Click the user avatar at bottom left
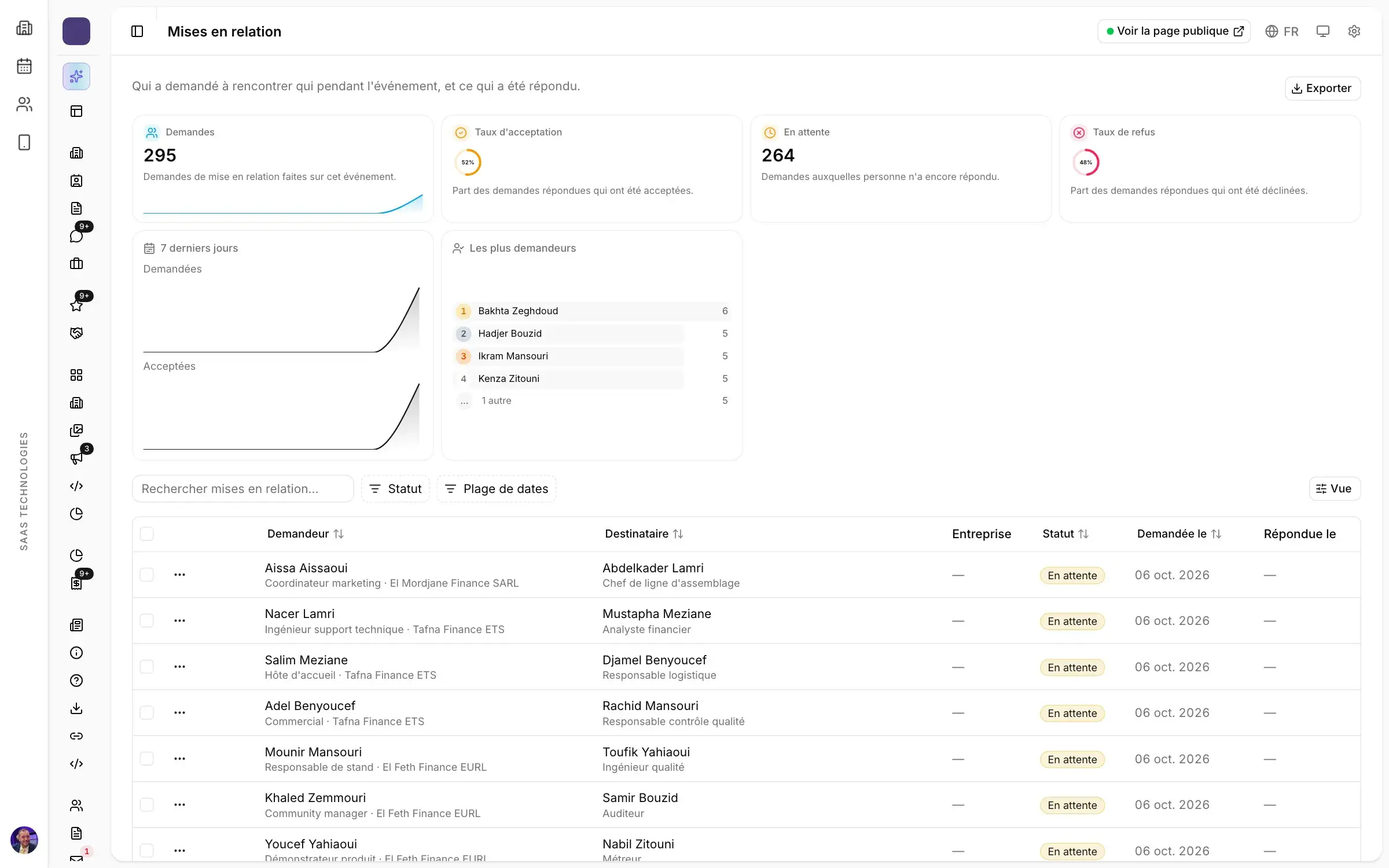 (24, 840)
